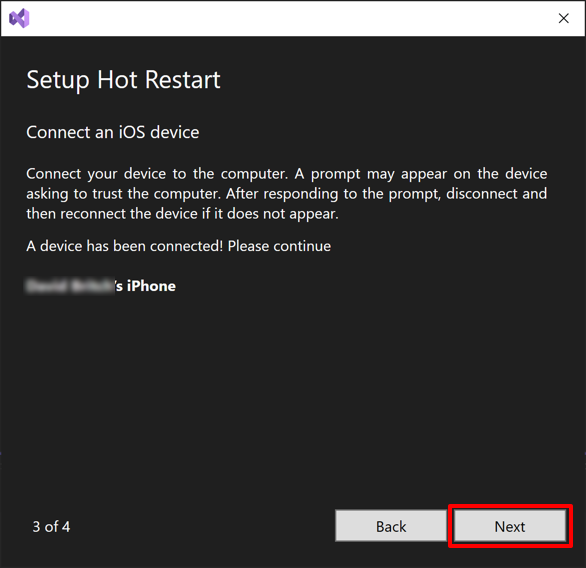
Task: Click the Visual Studio logo icon
Action: tap(19, 18)
